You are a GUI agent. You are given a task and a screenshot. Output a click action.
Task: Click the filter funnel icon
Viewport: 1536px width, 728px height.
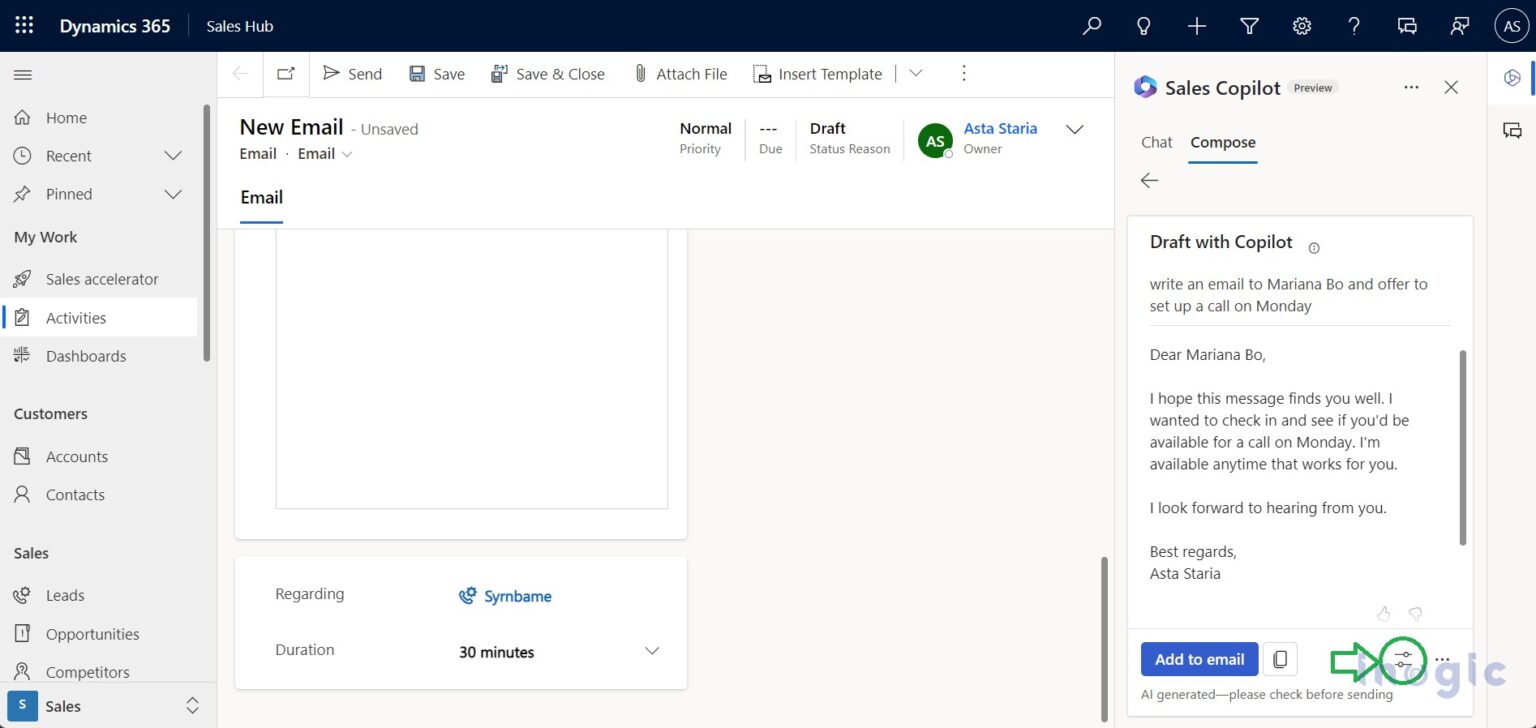coord(1248,25)
